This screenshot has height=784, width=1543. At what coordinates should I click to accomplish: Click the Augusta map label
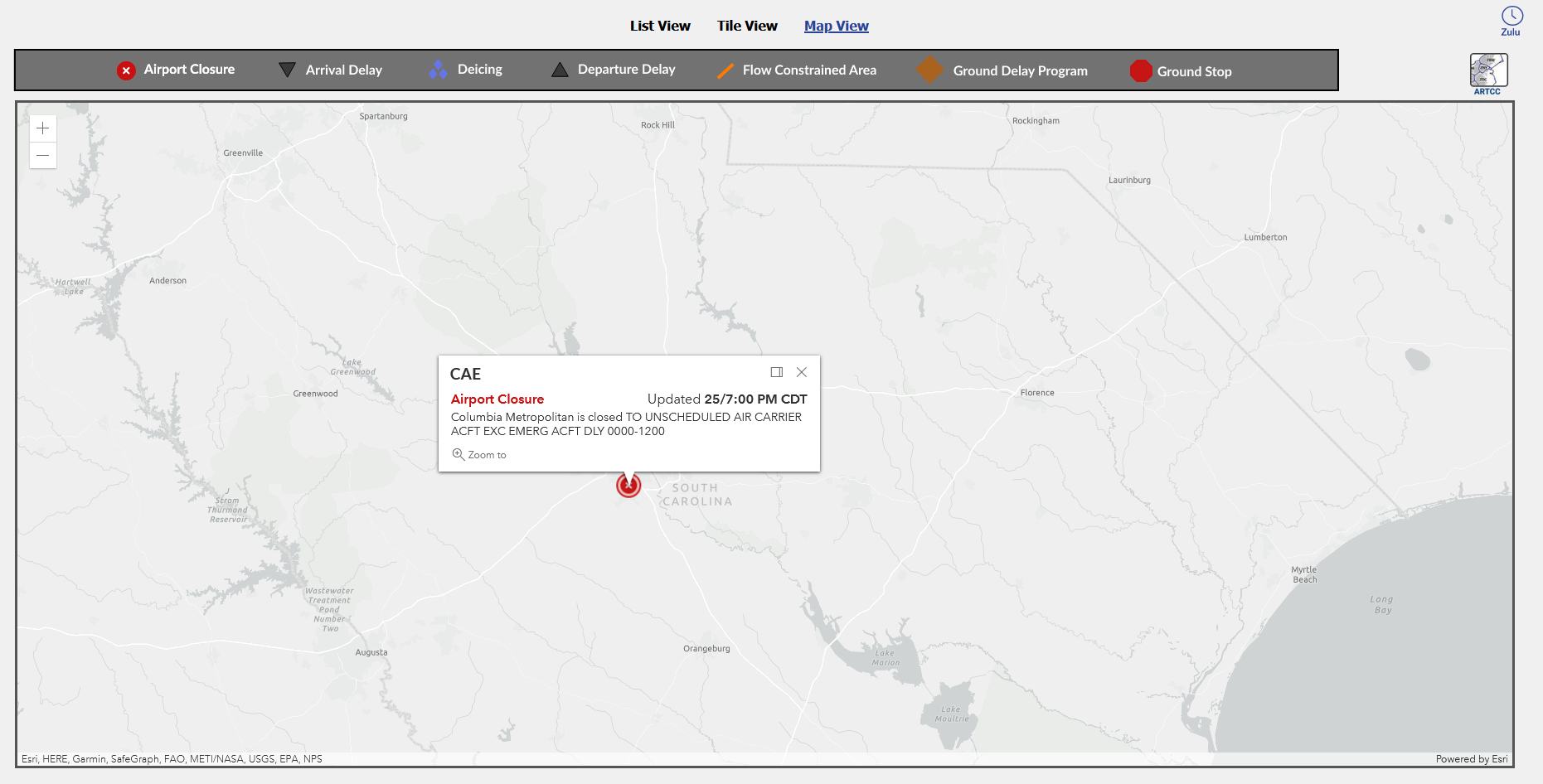(371, 652)
